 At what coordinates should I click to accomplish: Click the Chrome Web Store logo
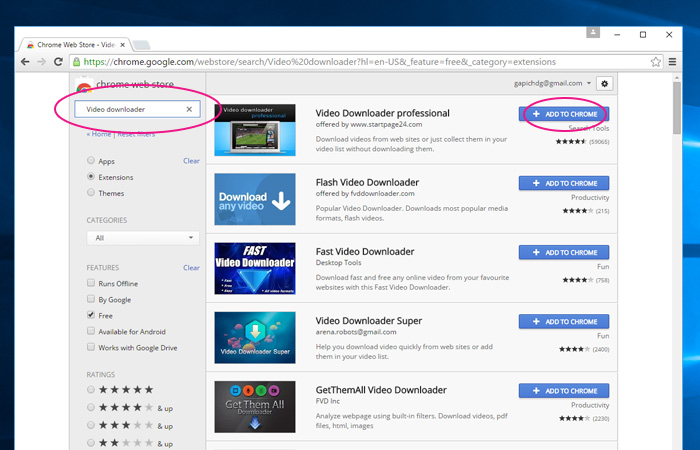[x=84, y=85]
